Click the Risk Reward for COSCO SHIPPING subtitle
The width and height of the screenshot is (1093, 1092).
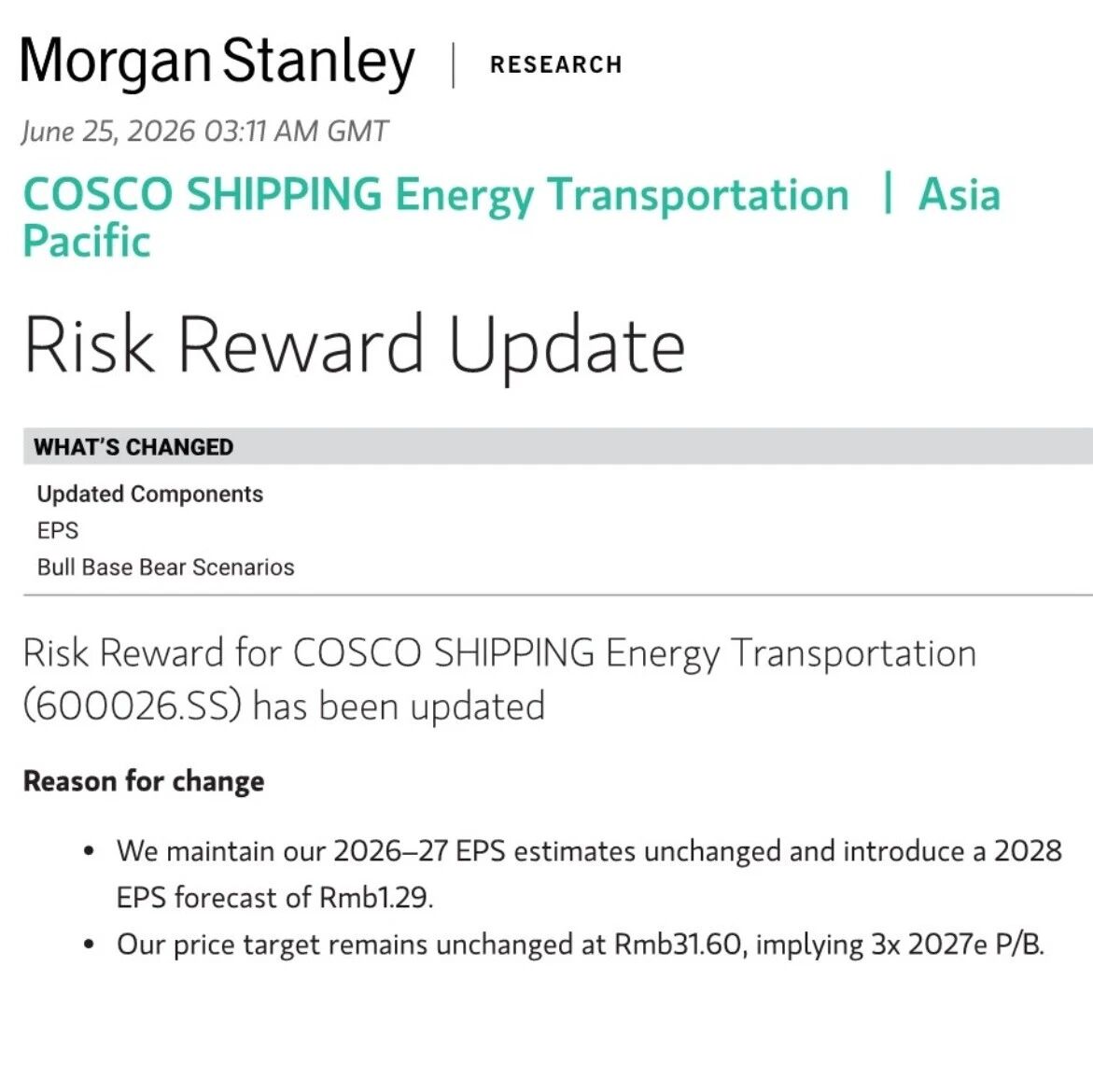point(499,679)
